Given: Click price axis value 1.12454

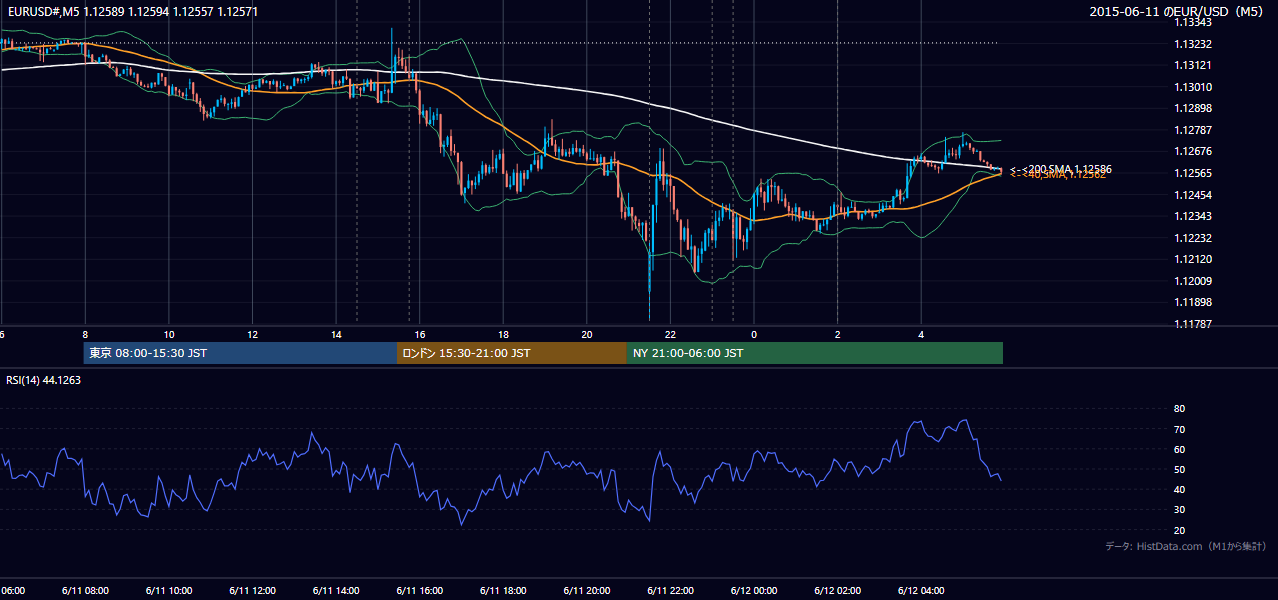Looking at the screenshot, I should click(1194, 195).
